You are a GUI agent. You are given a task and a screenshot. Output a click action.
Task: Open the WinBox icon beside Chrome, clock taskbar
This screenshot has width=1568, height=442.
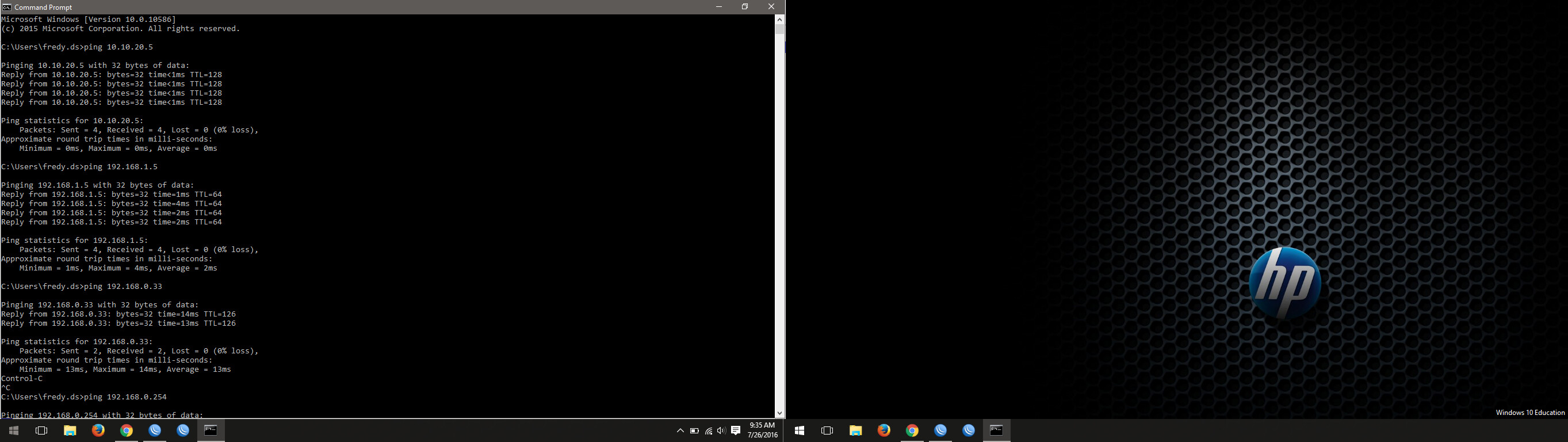(155, 430)
